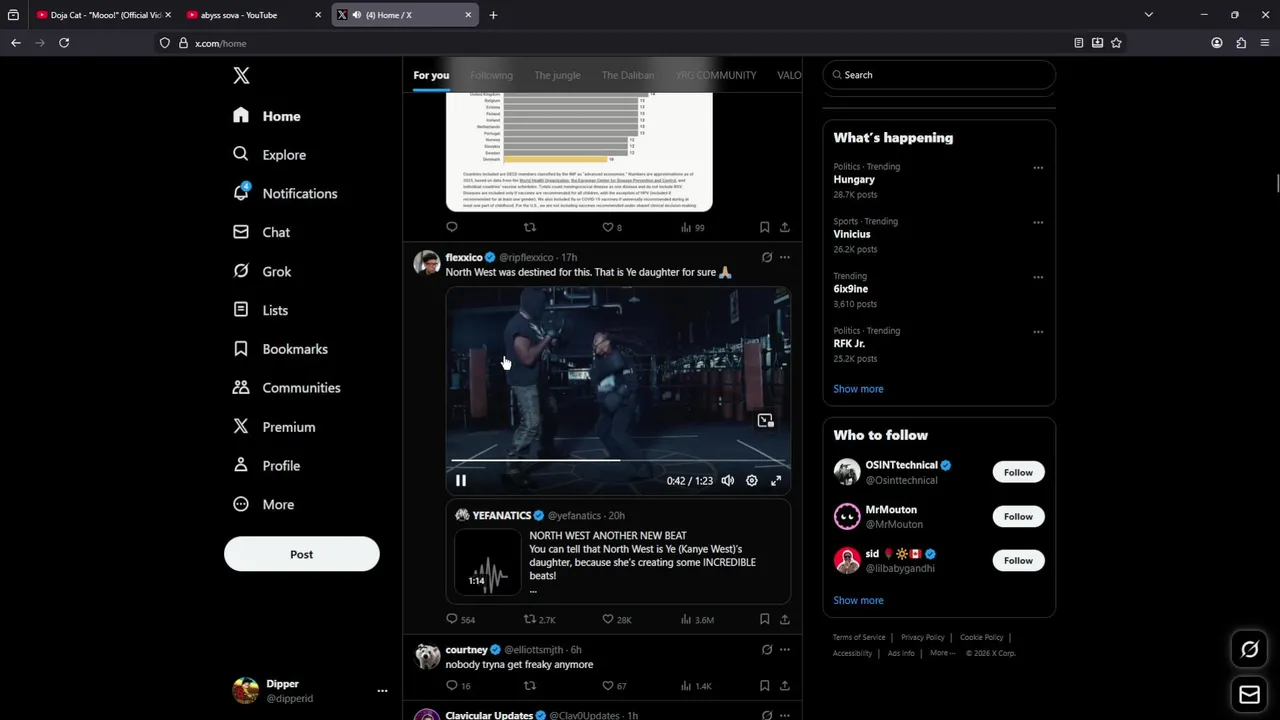Like courtney's post with 67 likes

click(x=613, y=686)
